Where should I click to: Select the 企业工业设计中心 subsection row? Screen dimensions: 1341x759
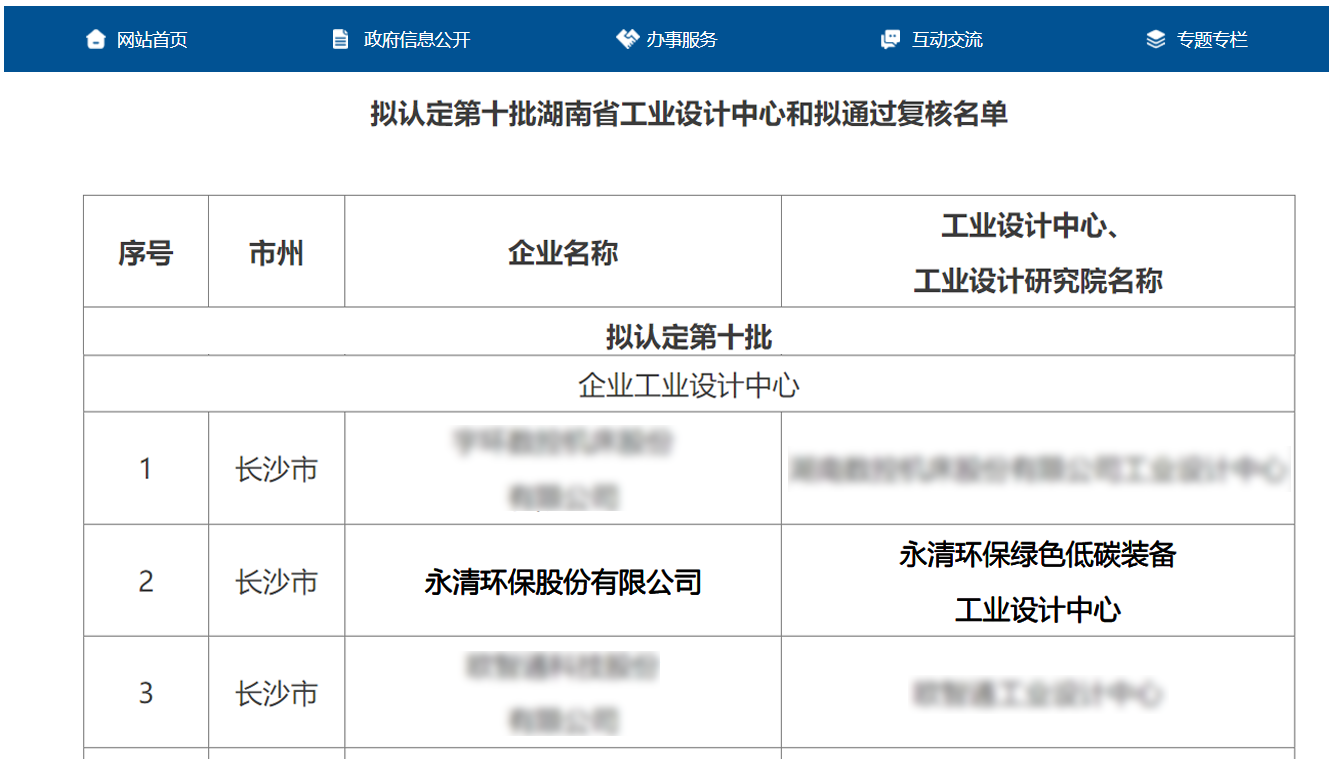click(x=688, y=386)
